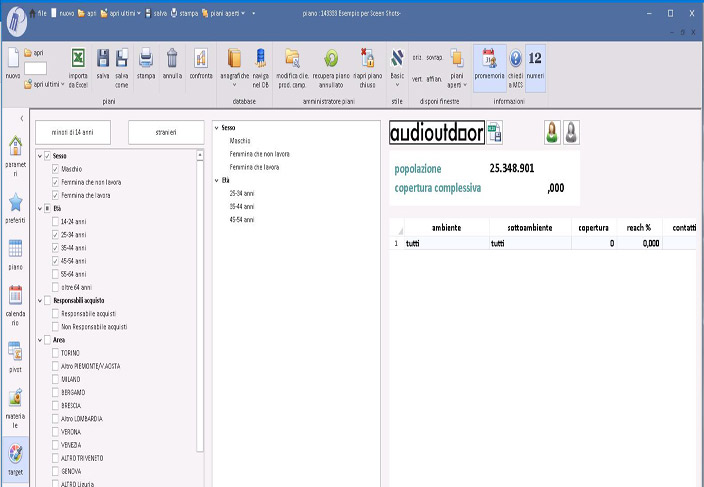Open the apri ultimi dropdown in ribbon
The width and height of the screenshot is (704, 487).
tap(44, 85)
